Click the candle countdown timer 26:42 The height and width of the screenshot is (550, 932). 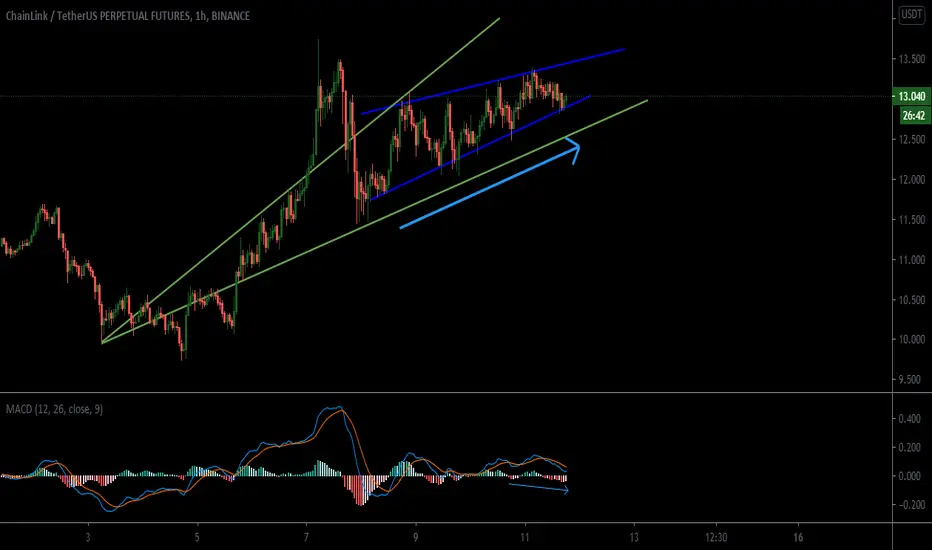pos(913,115)
